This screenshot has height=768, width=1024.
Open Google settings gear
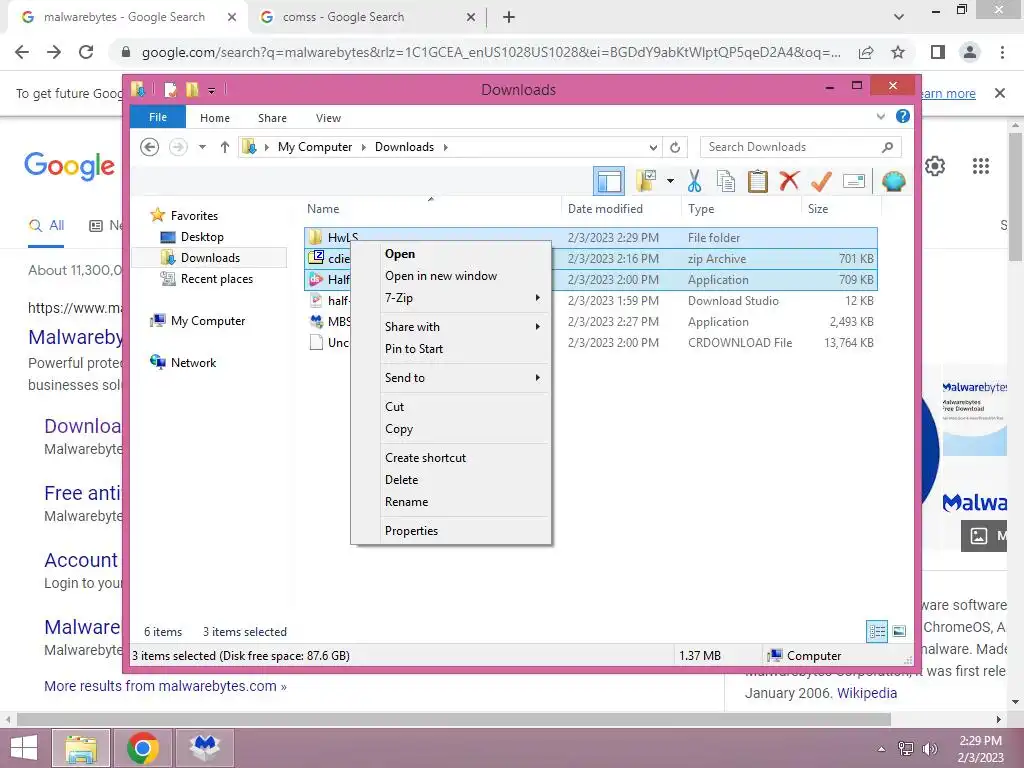tap(935, 166)
